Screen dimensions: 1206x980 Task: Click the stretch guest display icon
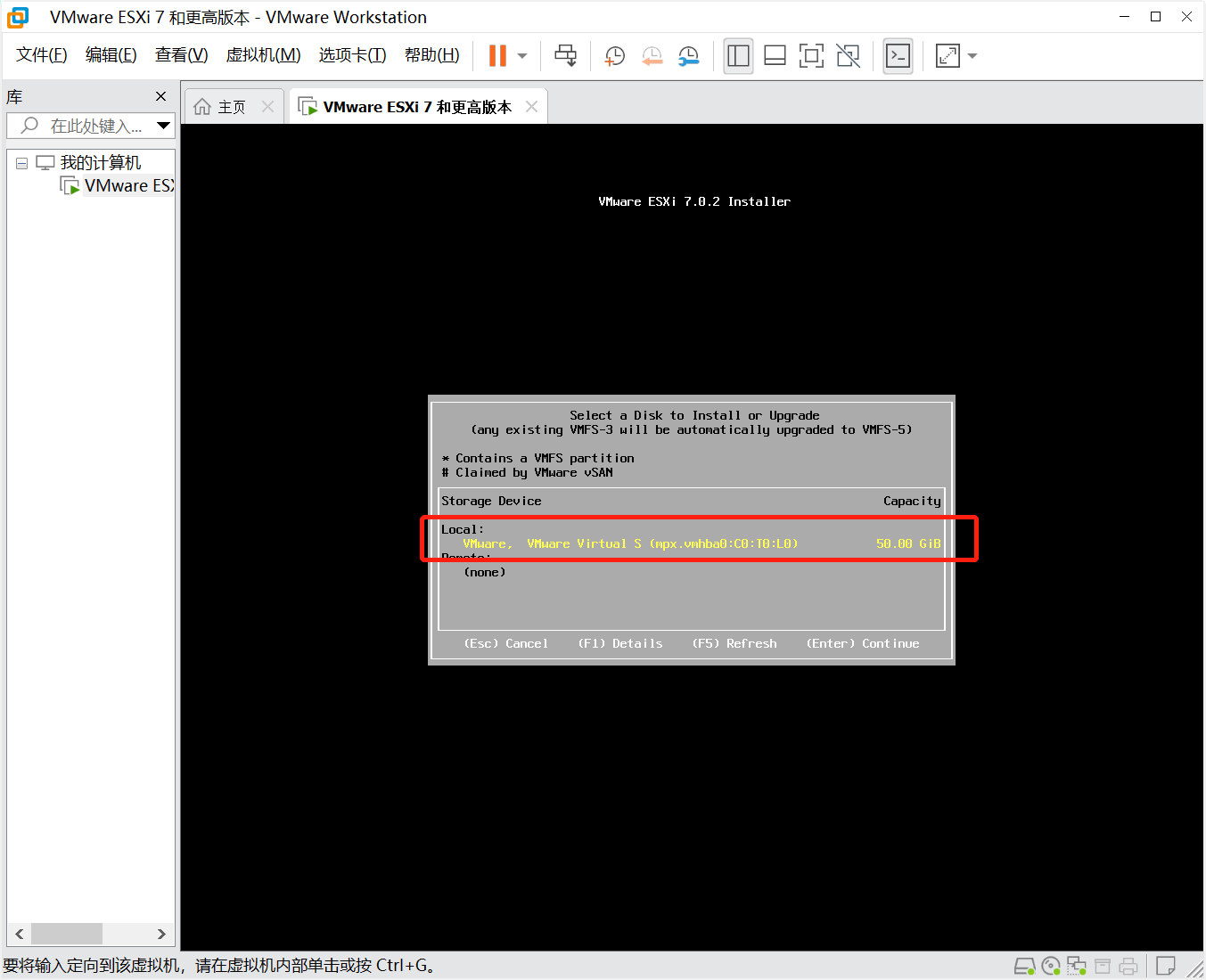point(948,55)
